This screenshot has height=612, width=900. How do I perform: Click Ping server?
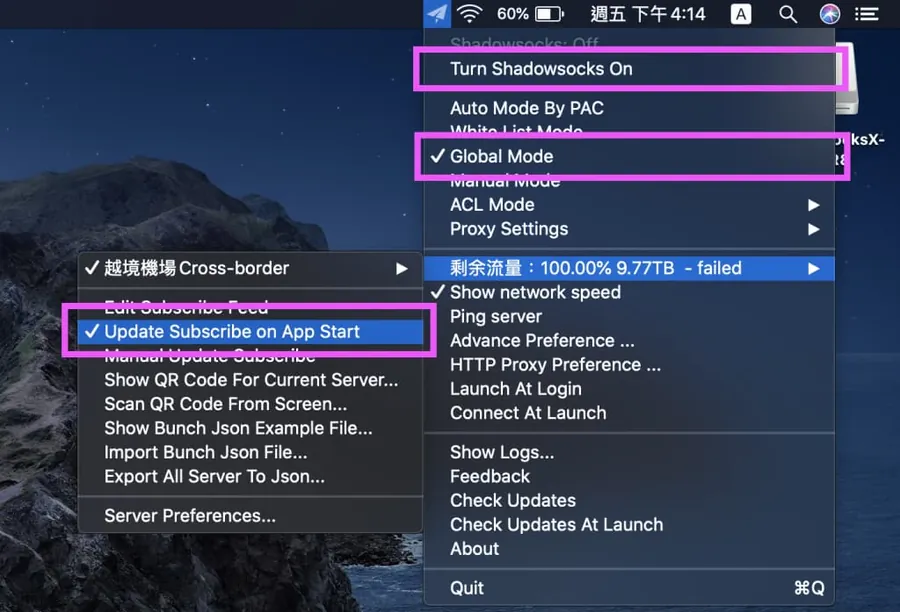click(x=629, y=316)
